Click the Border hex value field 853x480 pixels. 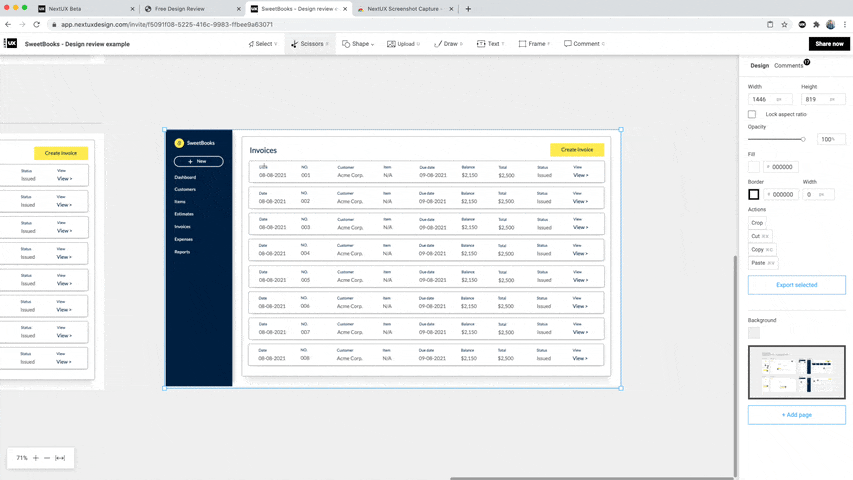(x=781, y=194)
